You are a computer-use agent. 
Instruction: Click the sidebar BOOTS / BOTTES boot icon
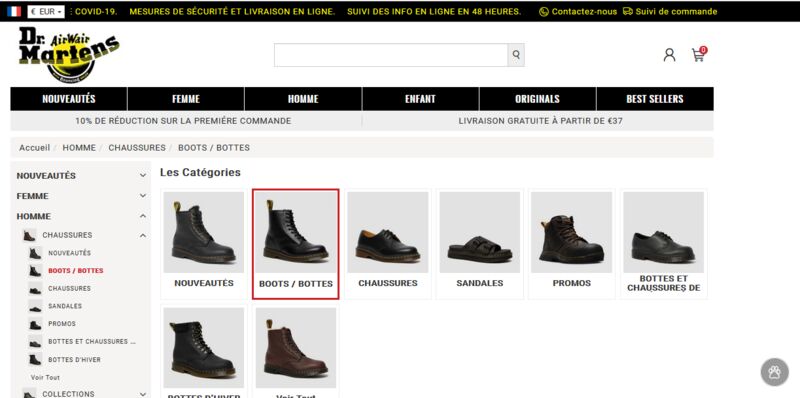[x=35, y=271]
